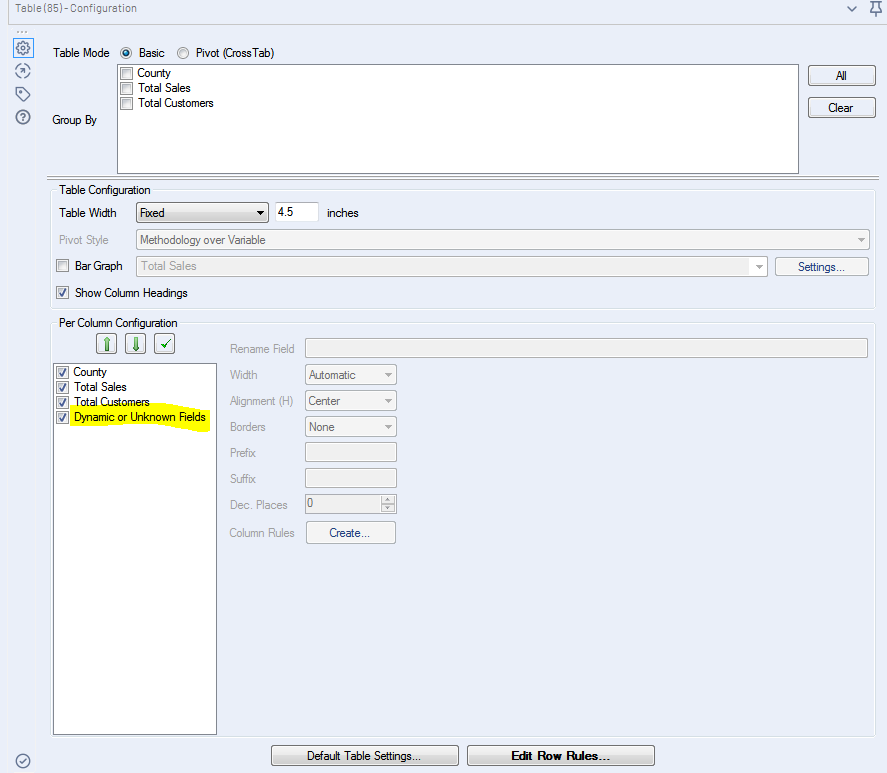
Task: Uncheck Show Column Headings
Action: (x=62, y=293)
